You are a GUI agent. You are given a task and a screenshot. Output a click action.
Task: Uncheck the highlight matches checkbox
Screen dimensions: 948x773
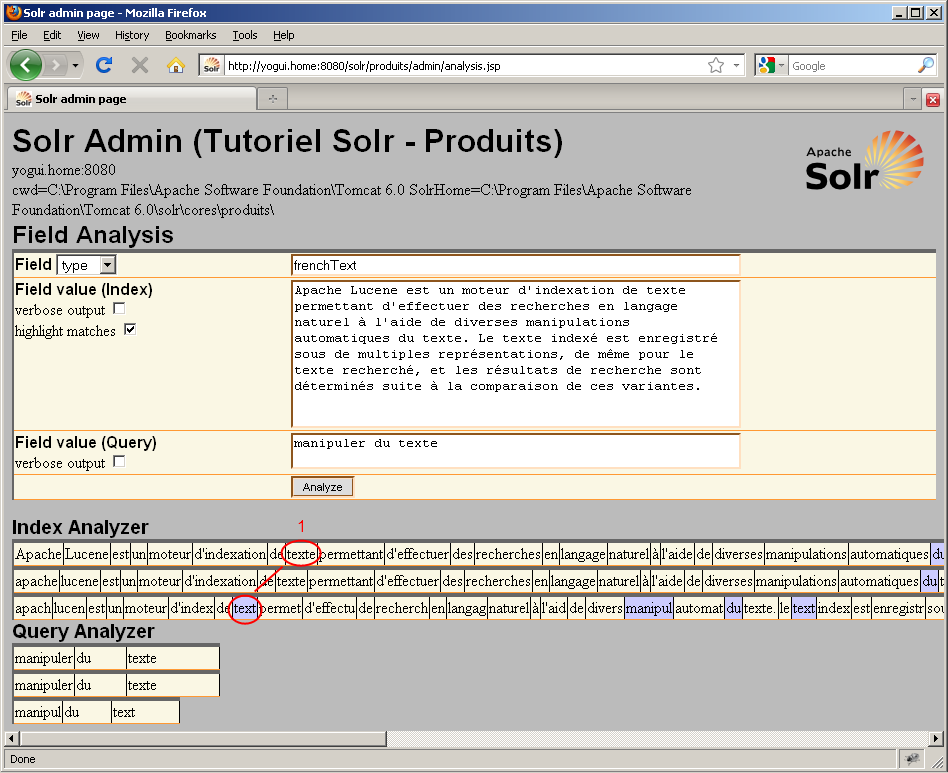pyautogui.click(x=130, y=330)
